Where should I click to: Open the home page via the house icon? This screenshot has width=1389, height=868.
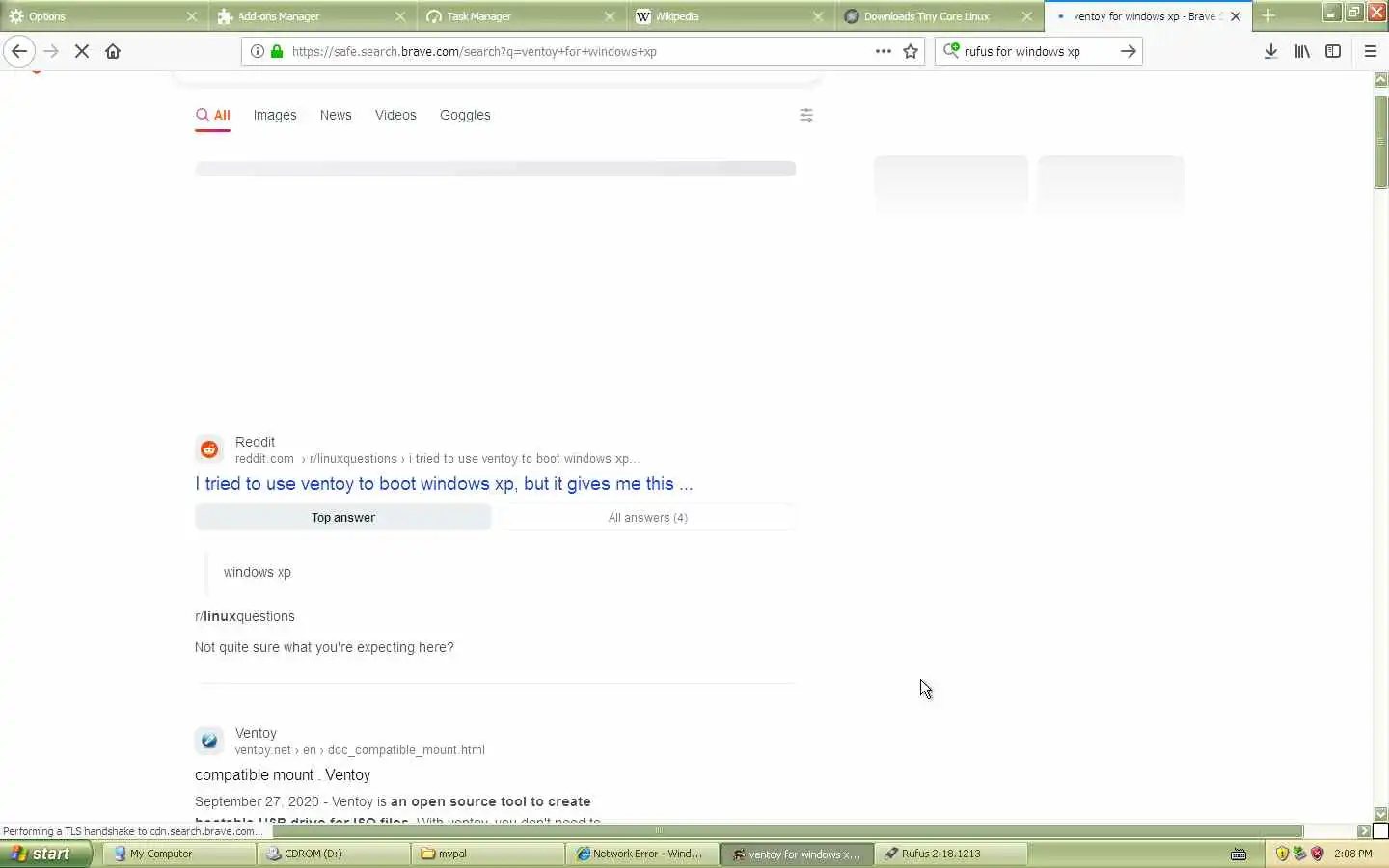click(x=113, y=51)
